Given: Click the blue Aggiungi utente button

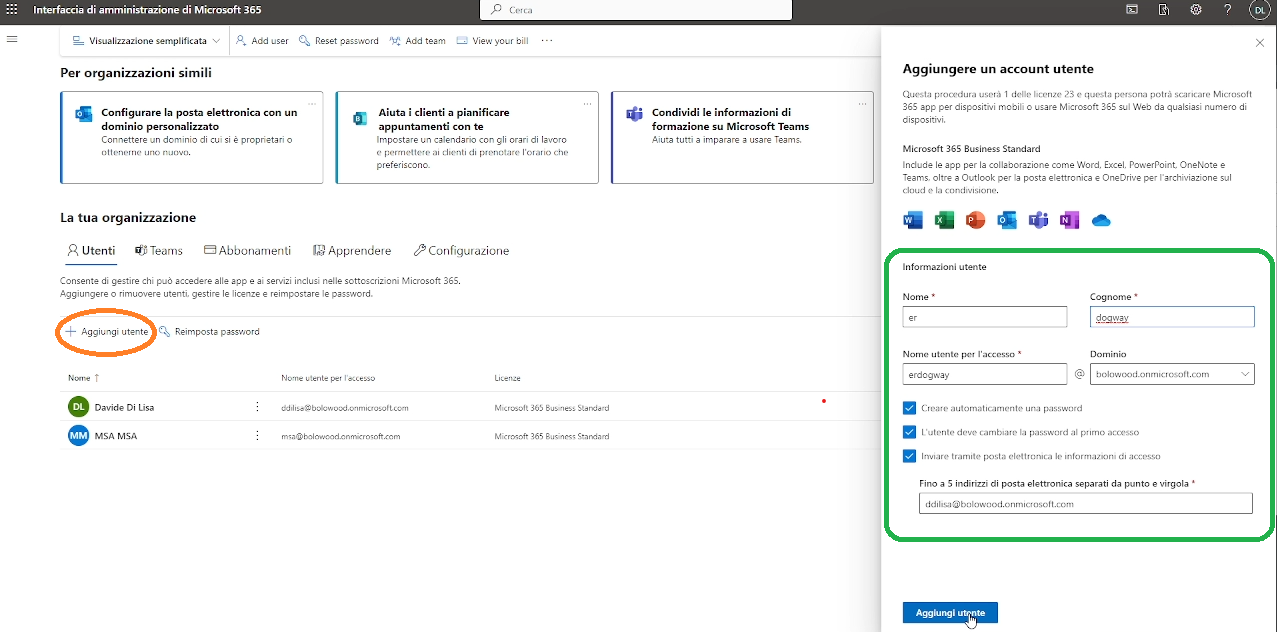Looking at the screenshot, I should pos(949,612).
